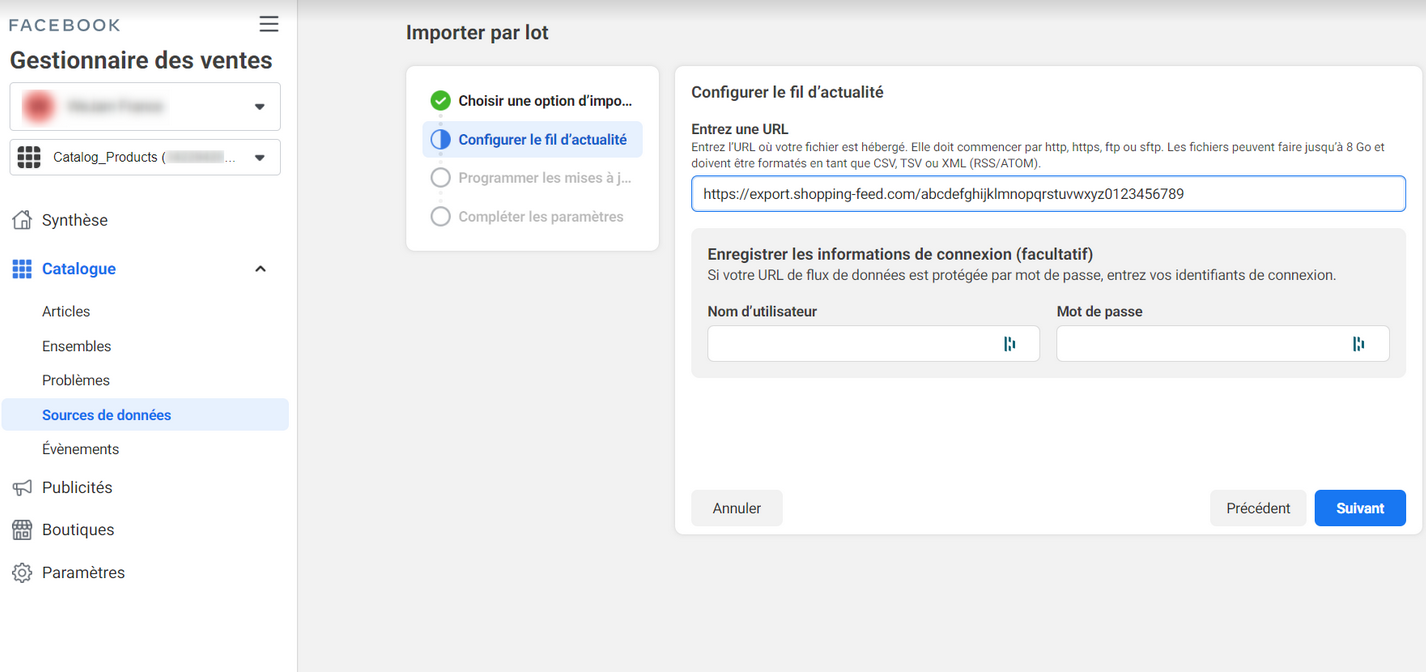Screen dimensions: 1426x672
Task: Open the business account dropdown
Action: 145,106
